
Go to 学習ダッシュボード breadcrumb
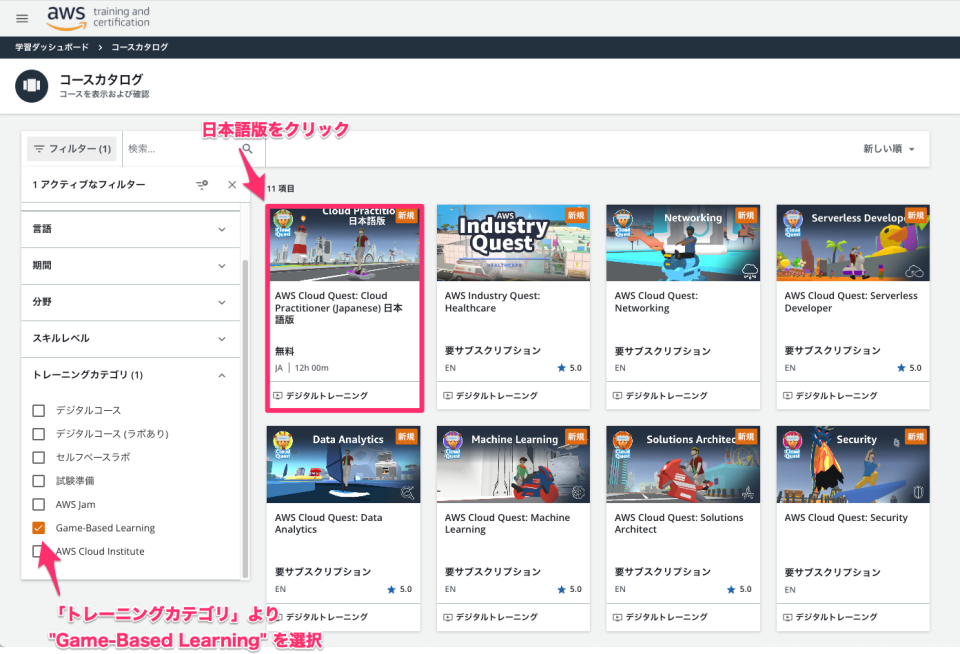(x=52, y=47)
